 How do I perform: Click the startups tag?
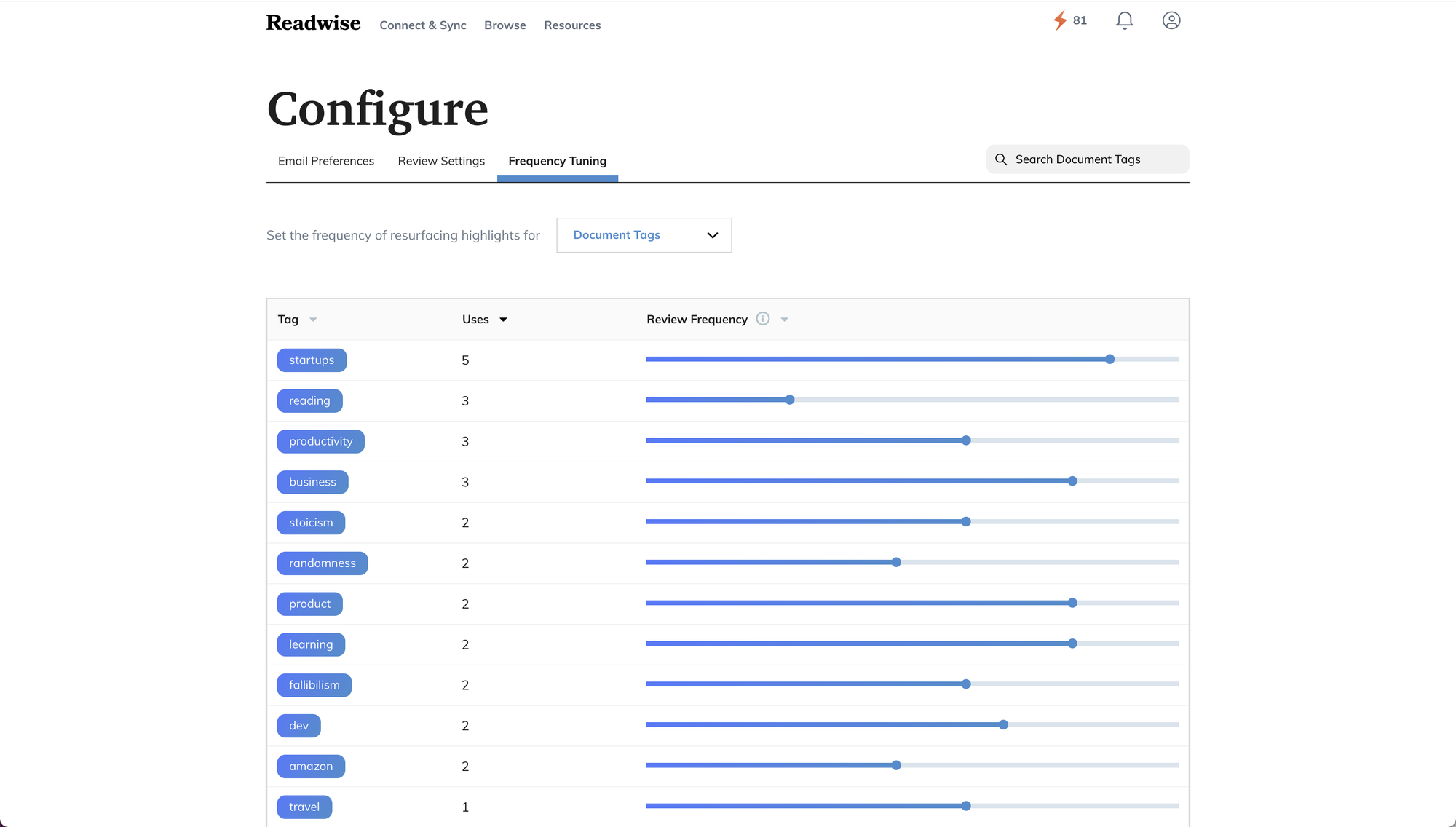click(x=312, y=360)
